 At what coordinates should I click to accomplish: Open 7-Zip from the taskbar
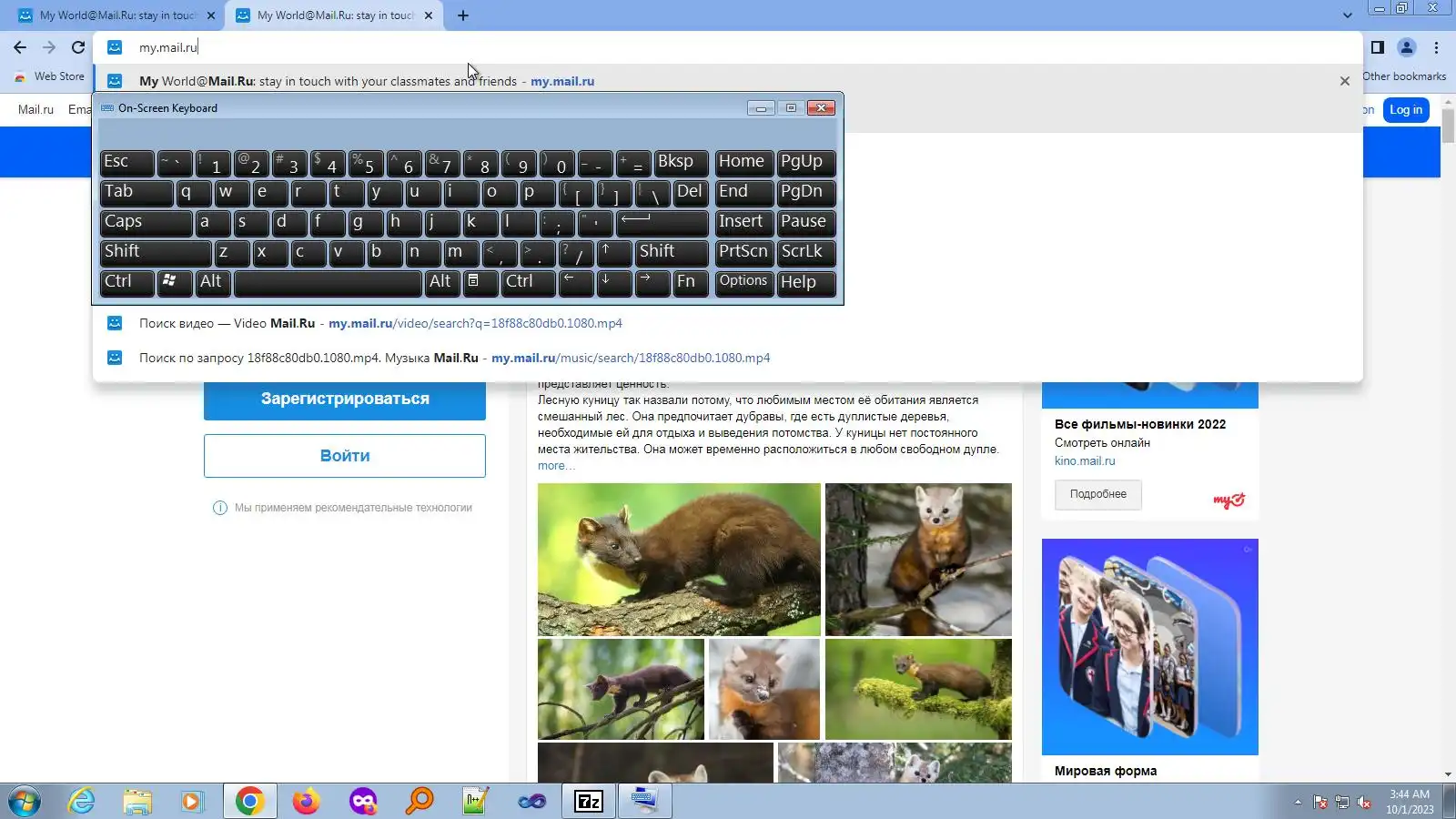[589, 802]
